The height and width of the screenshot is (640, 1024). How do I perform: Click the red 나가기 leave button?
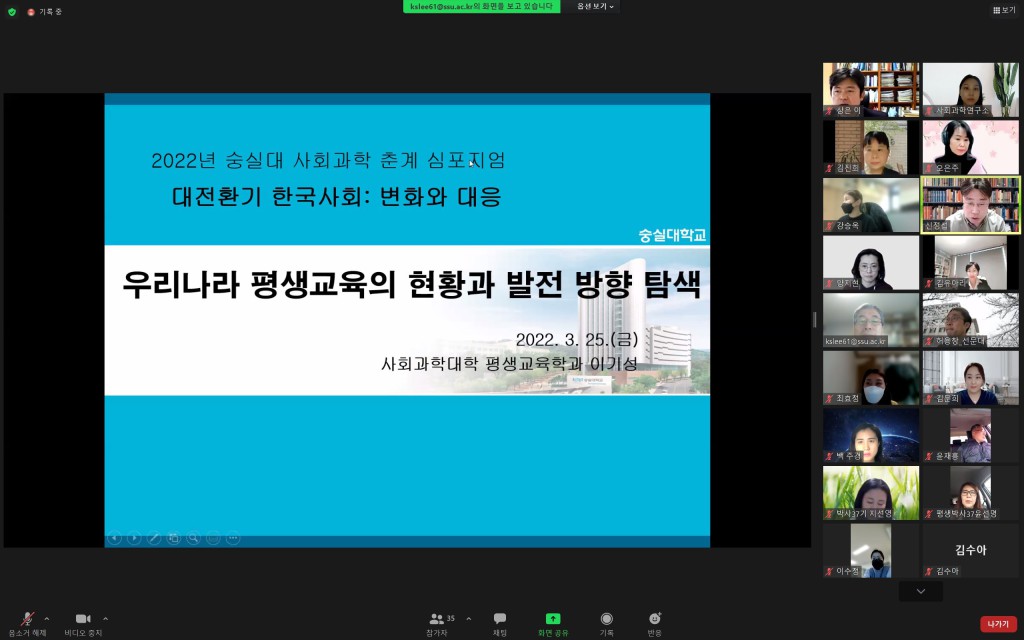coord(998,624)
